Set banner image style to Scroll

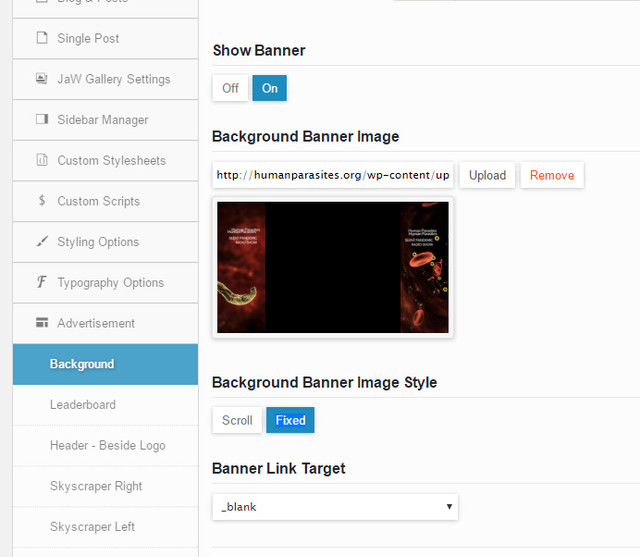coord(237,420)
